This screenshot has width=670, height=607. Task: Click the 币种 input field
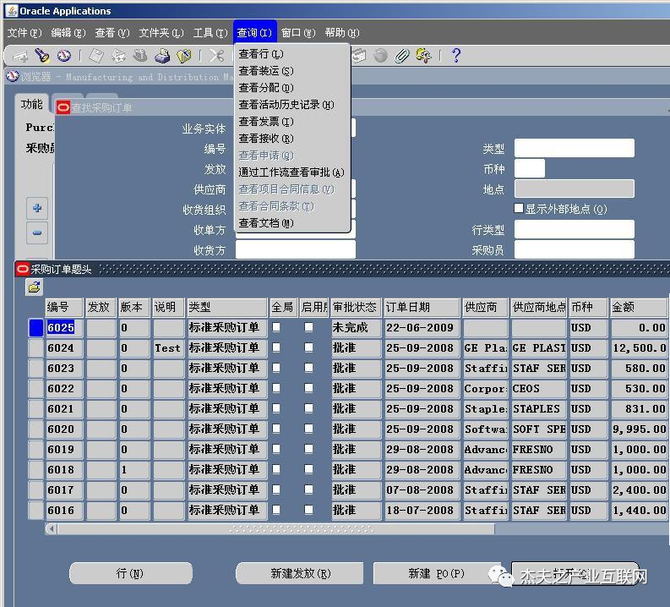529,168
